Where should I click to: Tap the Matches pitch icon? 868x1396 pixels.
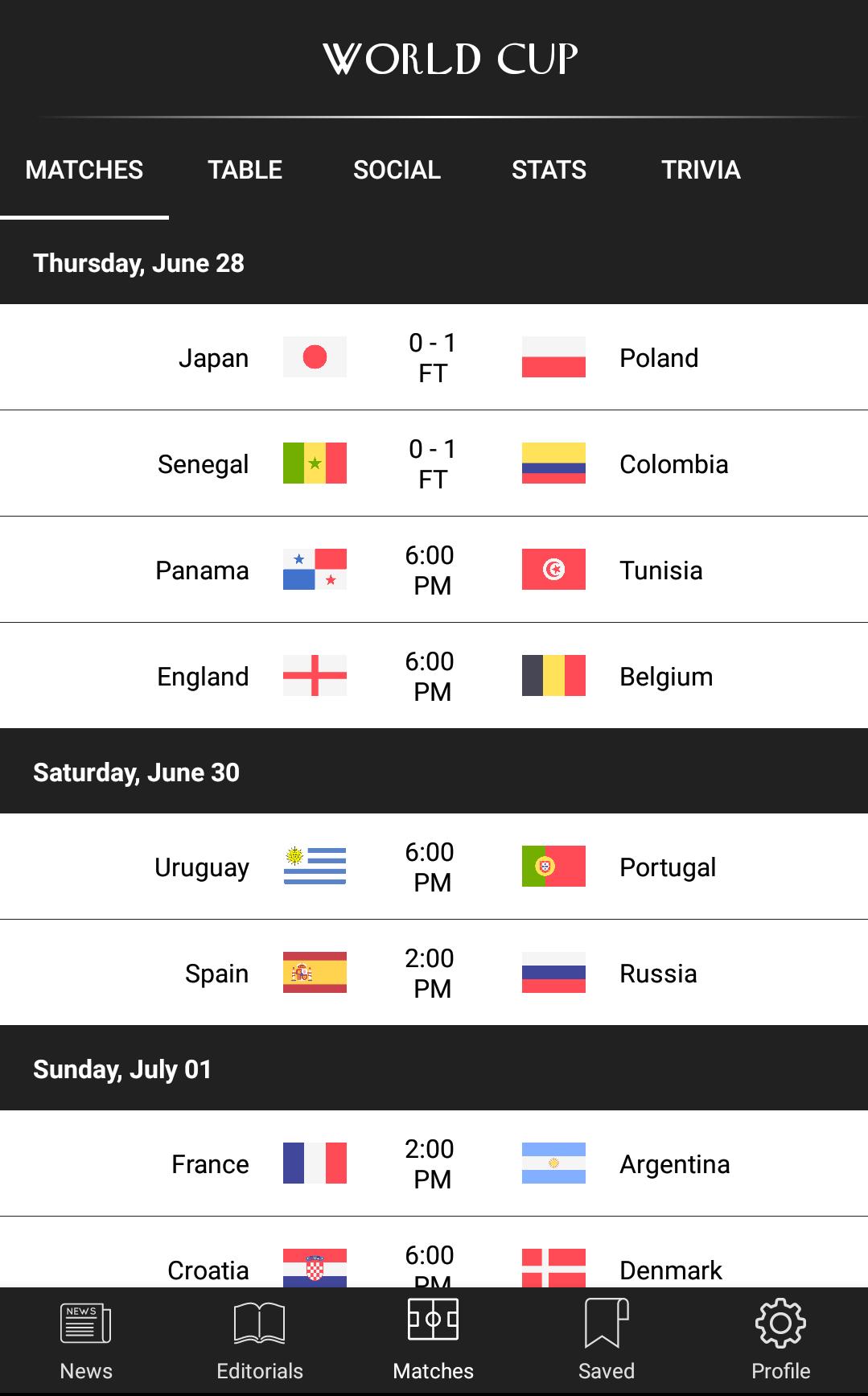433,1320
